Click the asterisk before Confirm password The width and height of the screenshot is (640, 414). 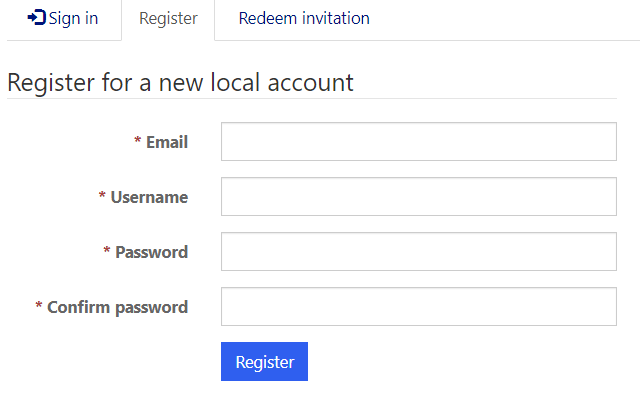[x=39, y=307]
